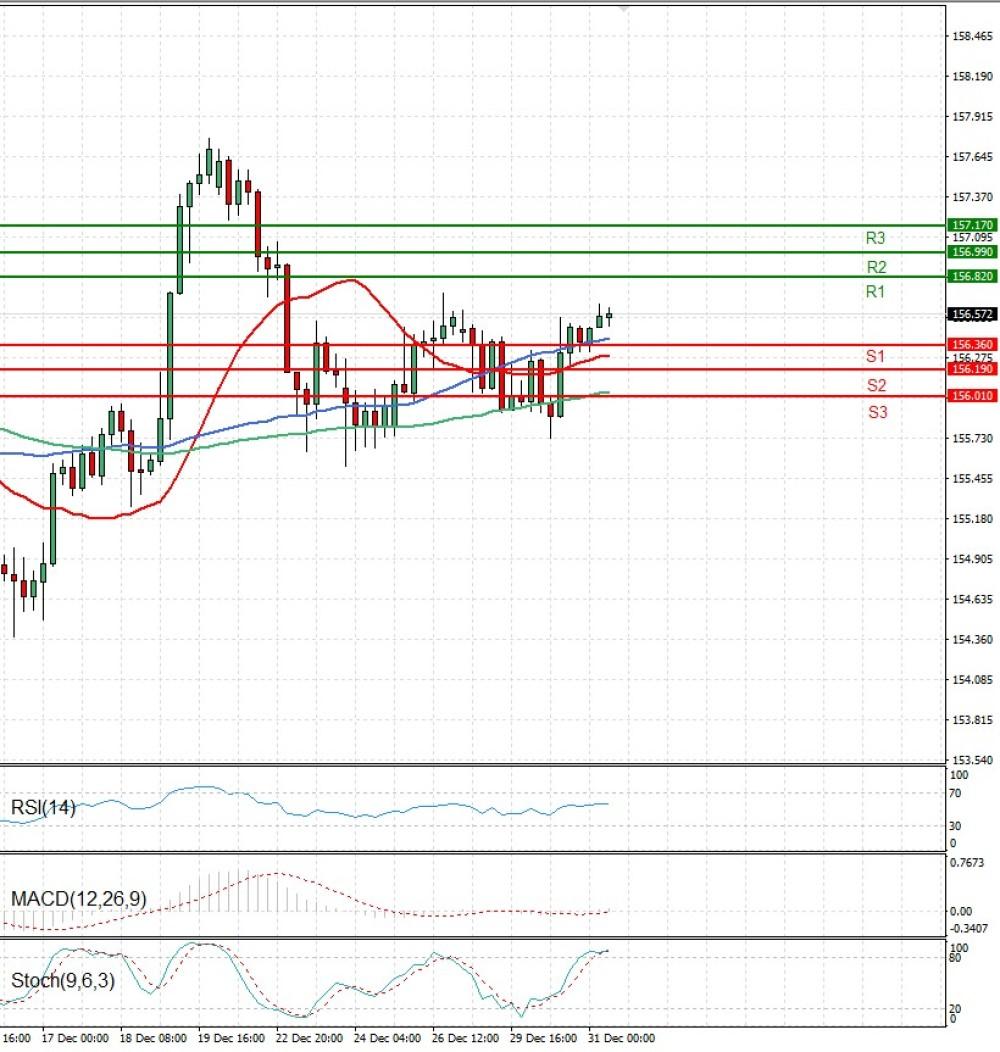Click the MACD(12,26,9) indicator label
Image resolution: width=1000 pixels, height=1052 pixels.
(x=79, y=898)
